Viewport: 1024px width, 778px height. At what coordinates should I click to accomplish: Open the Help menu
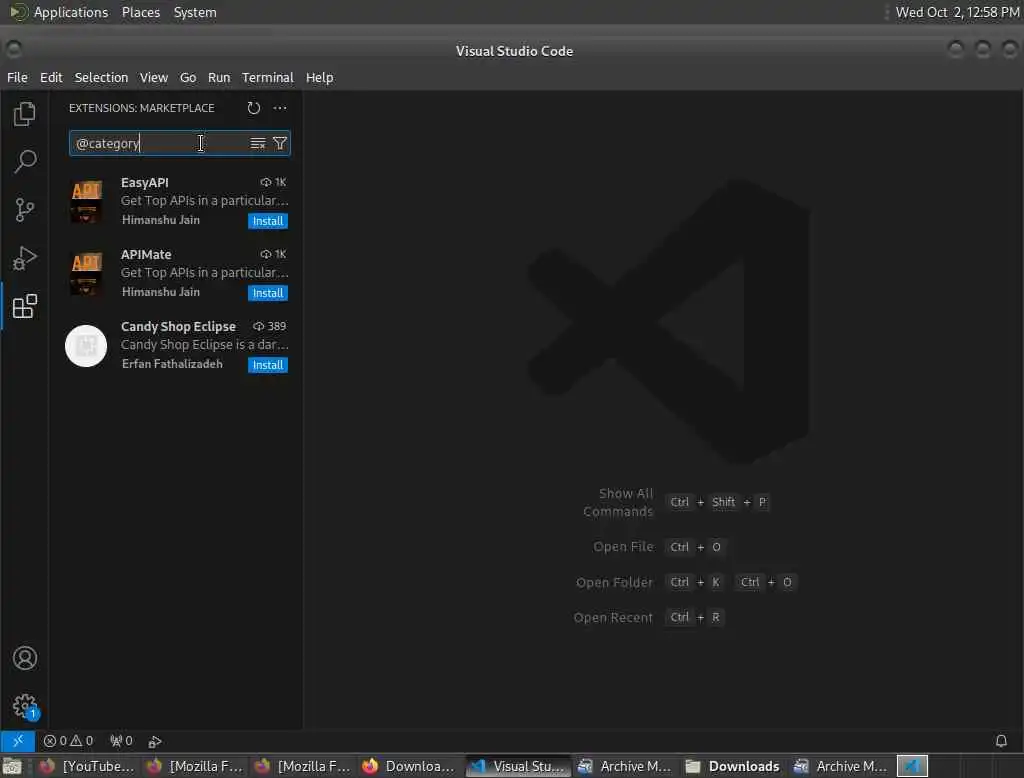coord(319,77)
